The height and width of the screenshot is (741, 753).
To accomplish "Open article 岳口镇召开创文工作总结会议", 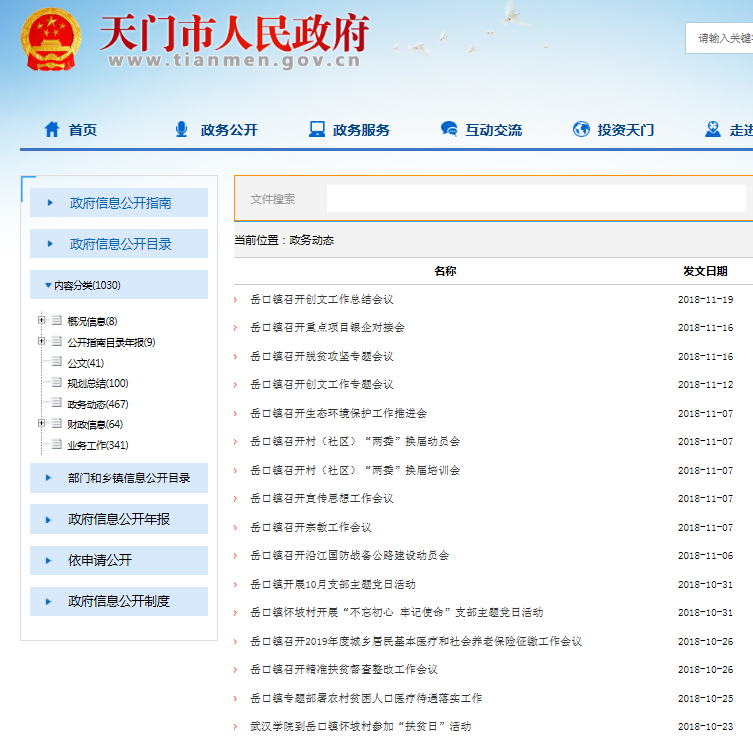I will point(321,299).
